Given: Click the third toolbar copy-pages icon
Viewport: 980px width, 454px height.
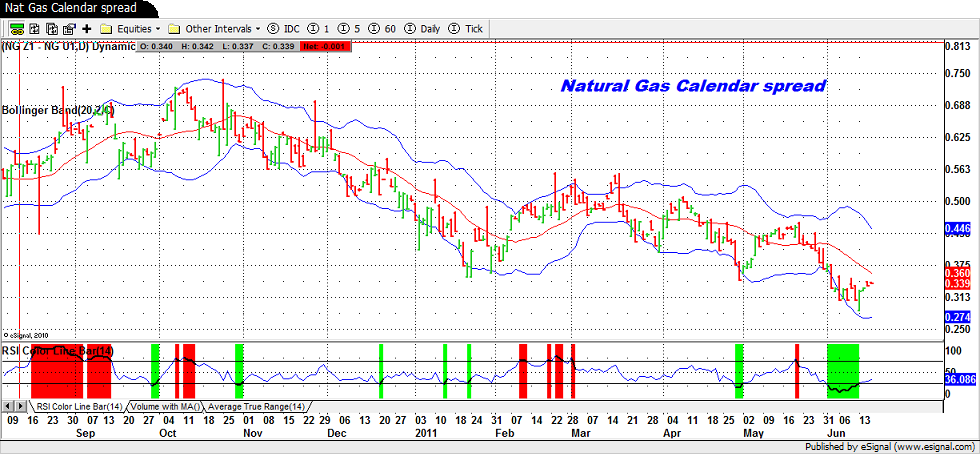Looking at the screenshot, I should pyautogui.click(x=49, y=29).
